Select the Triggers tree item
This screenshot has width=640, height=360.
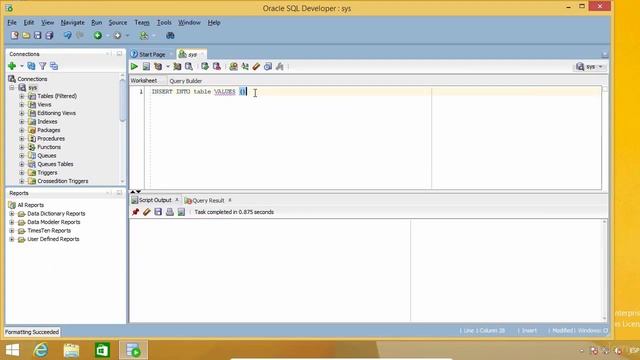point(47,173)
